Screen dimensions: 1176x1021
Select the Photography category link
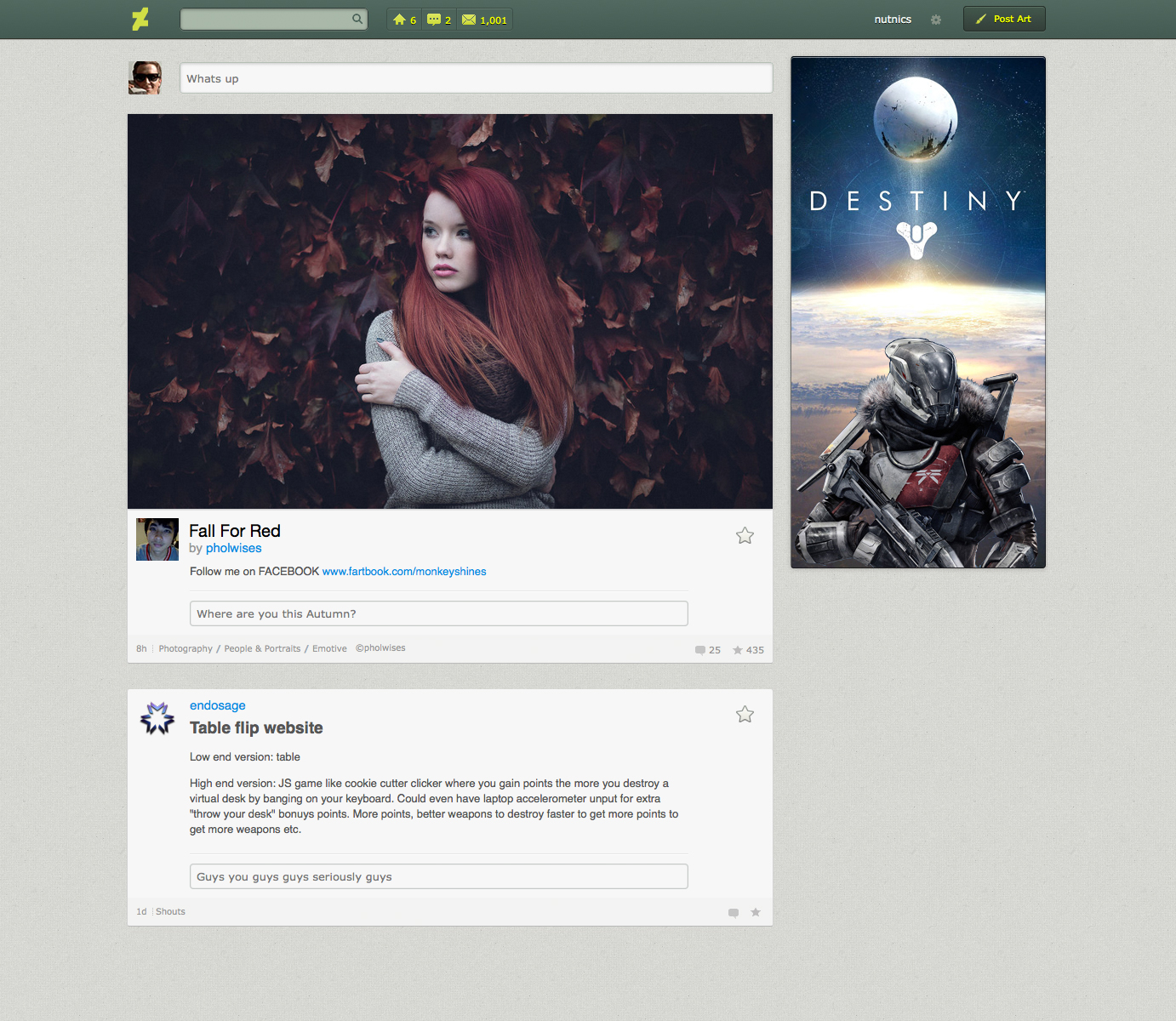186,648
